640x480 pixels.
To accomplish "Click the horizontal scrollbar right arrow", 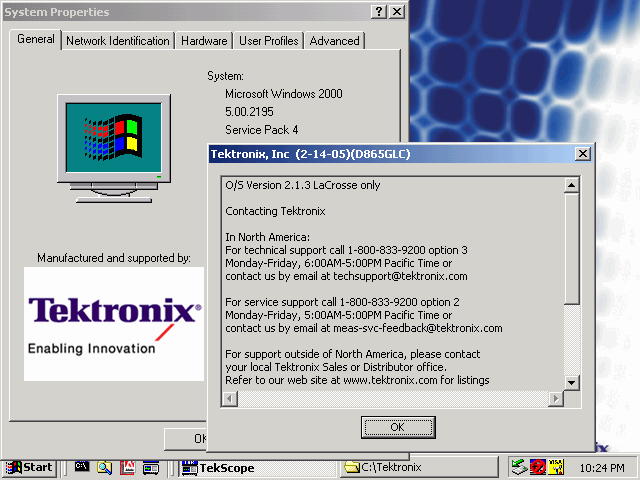I will (x=556, y=399).
